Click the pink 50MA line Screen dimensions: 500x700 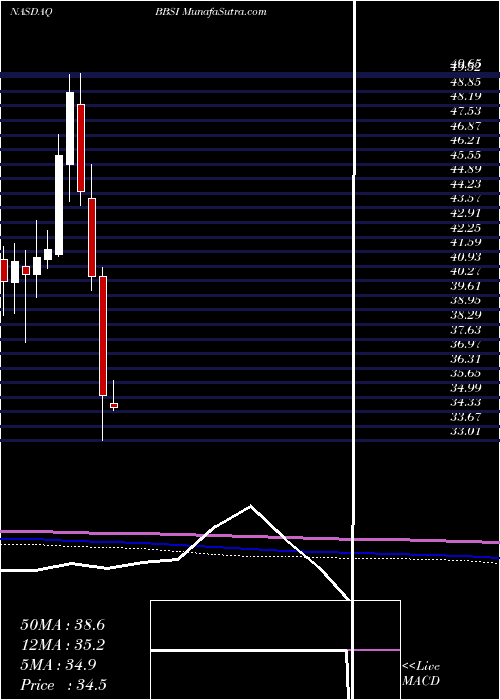250,536
